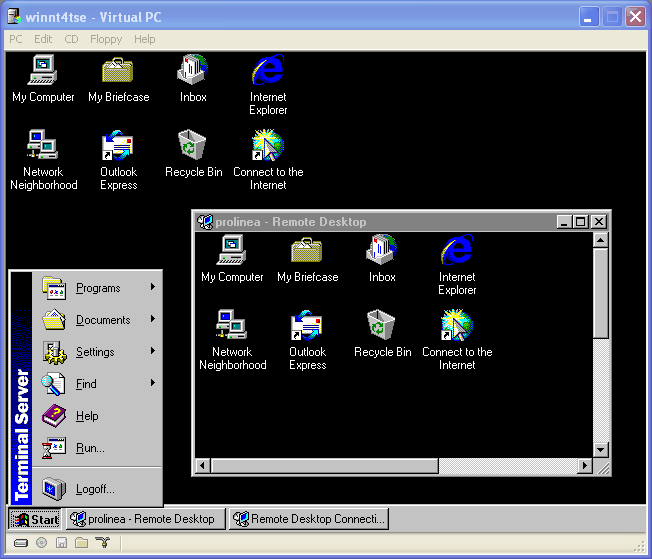Open Help from the Start menu
The width and height of the screenshot is (652, 559).
pos(97,416)
